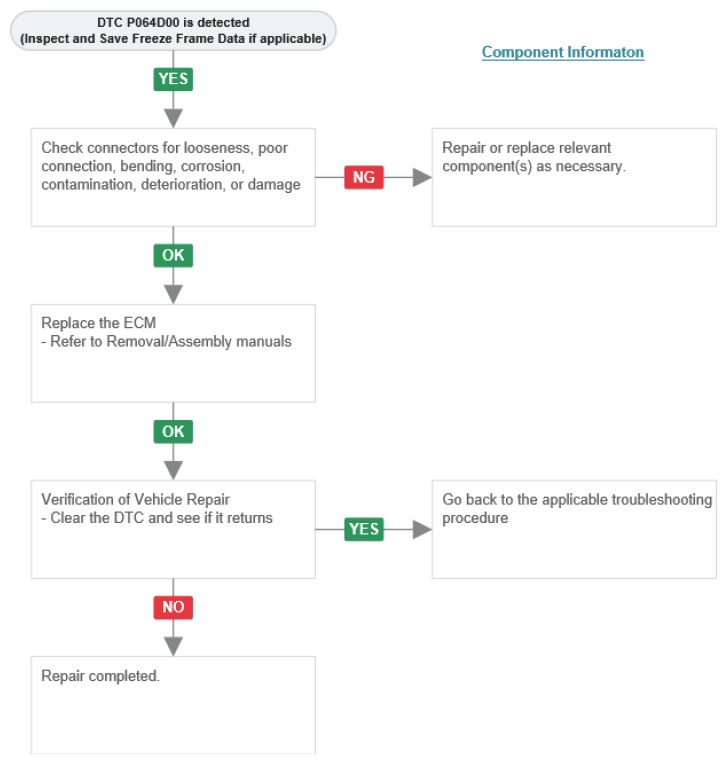This screenshot has width=726, height=764.
Task: Select the Repair completed box
Action: click(173, 706)
